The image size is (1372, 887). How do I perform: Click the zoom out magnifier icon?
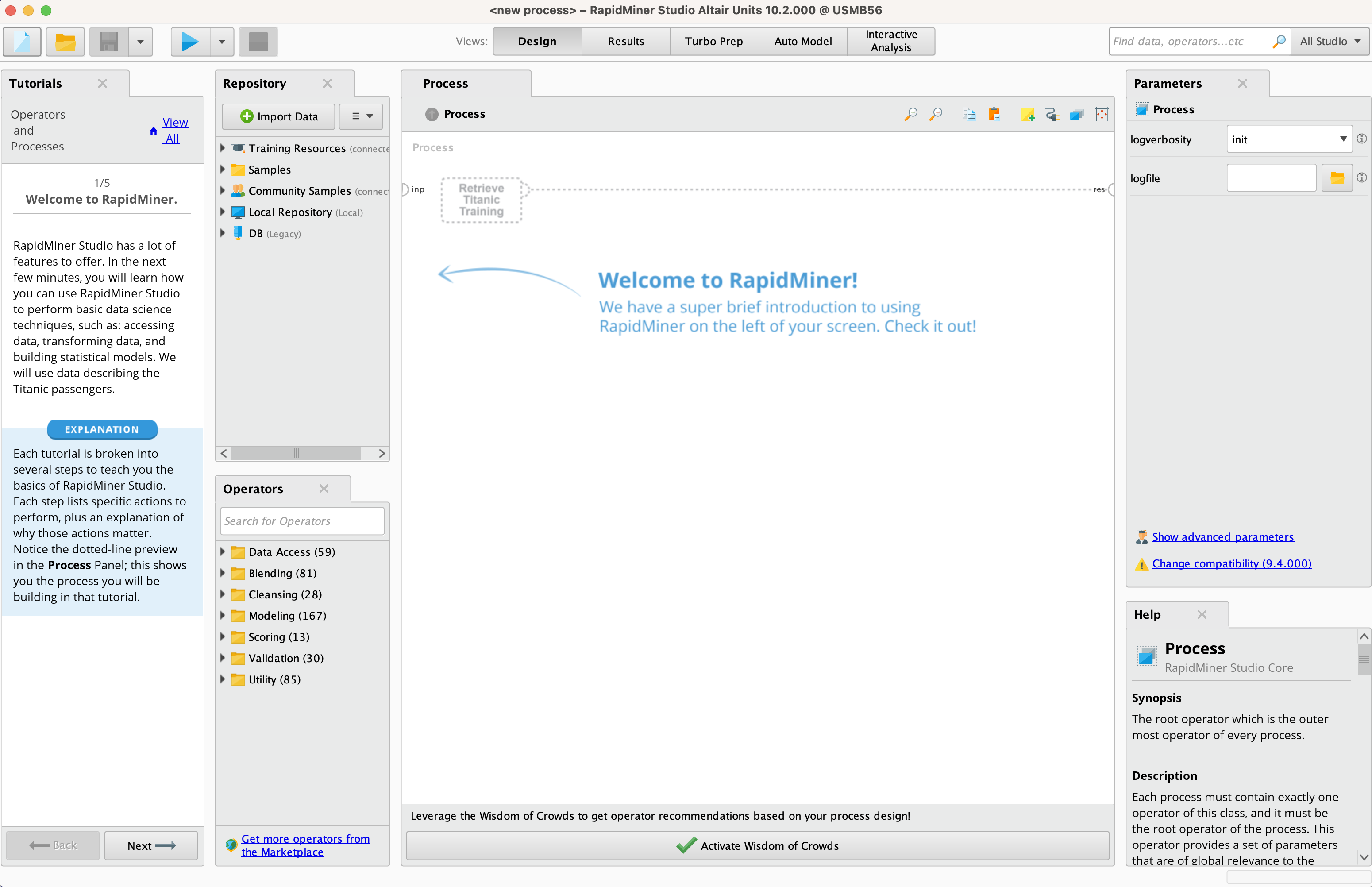click(x=936, y=114)
